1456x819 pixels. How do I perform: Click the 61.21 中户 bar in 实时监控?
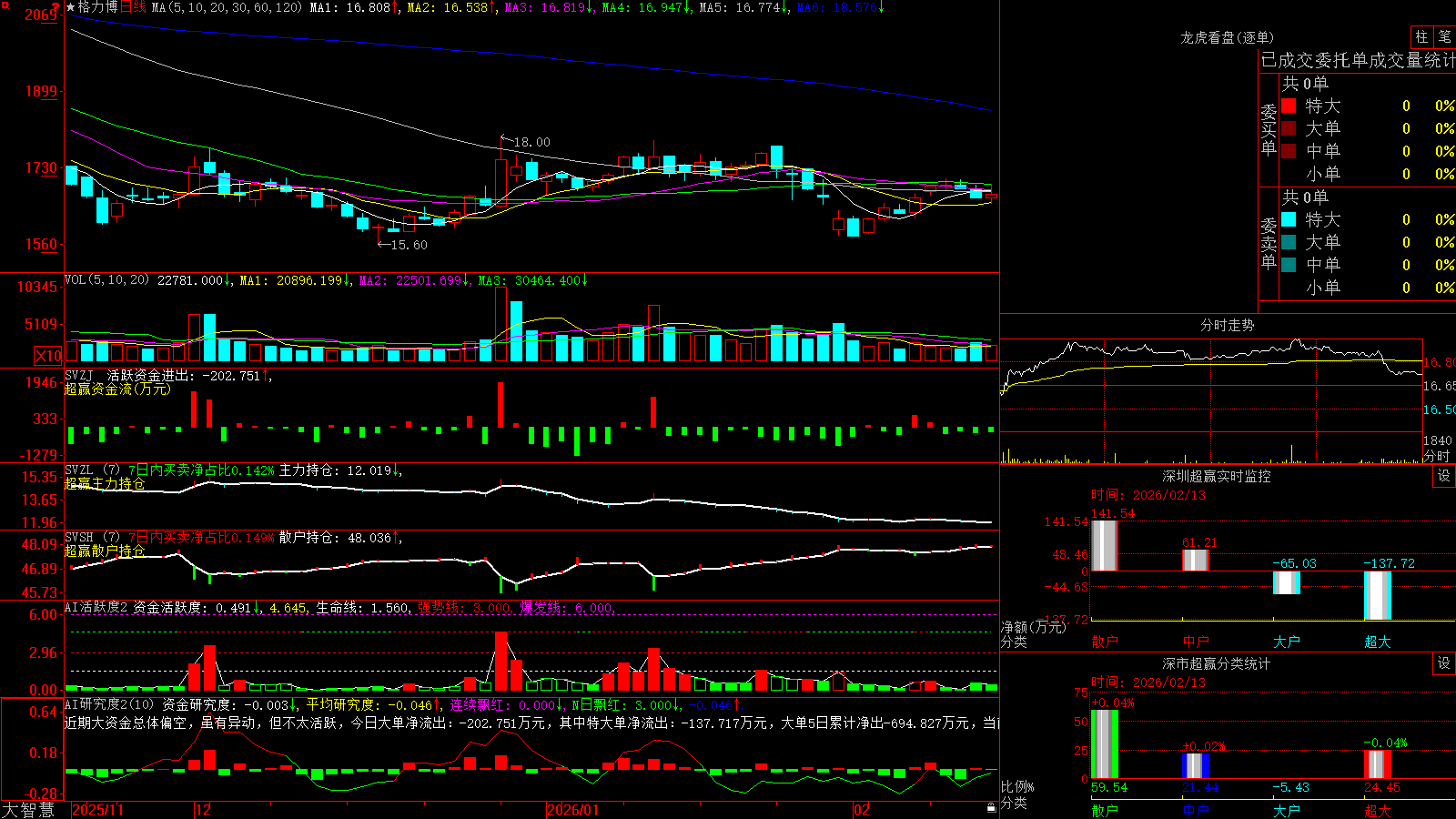(x=1195, y=560)
